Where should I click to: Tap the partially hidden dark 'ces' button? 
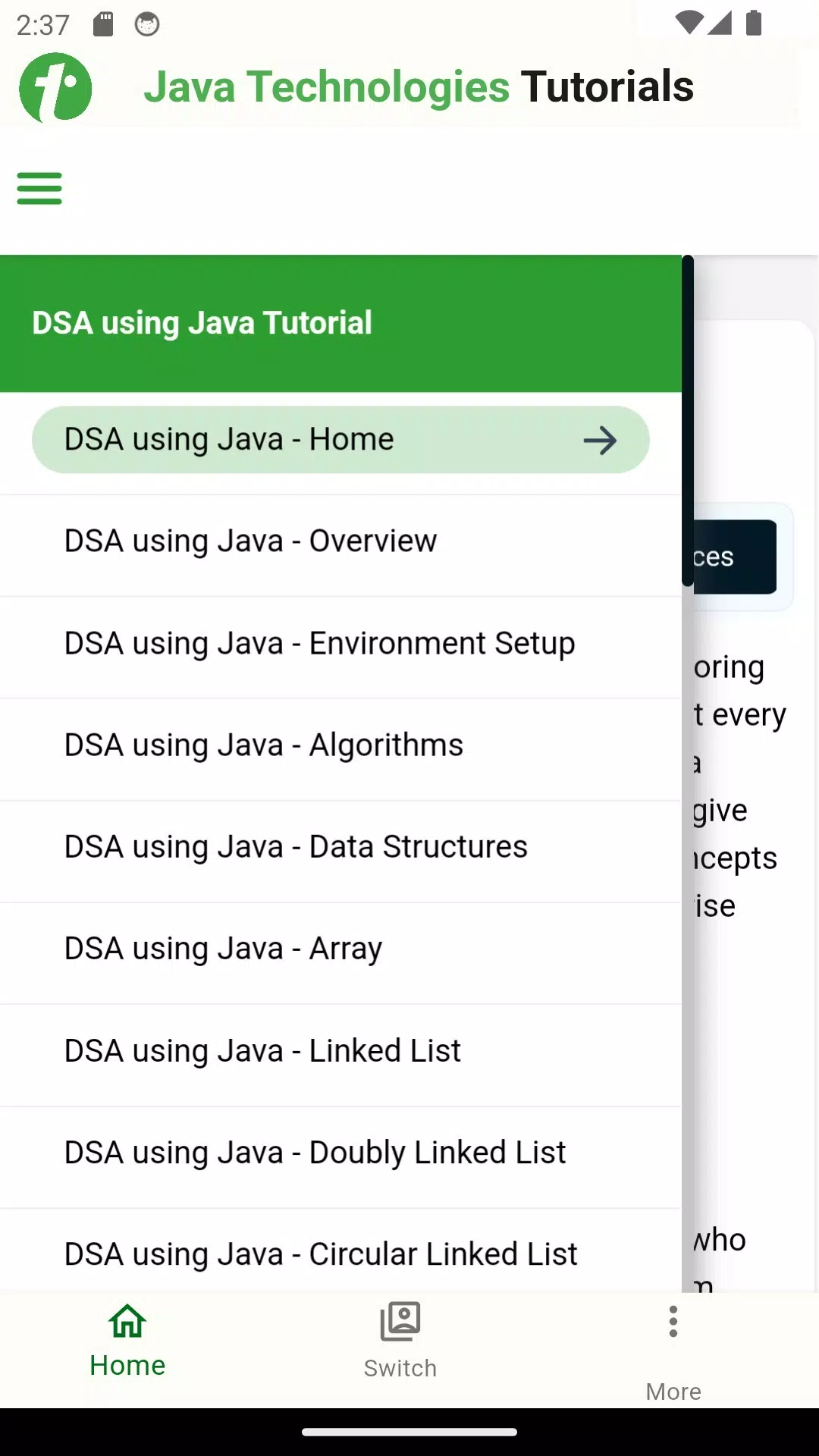coord(734,557)
